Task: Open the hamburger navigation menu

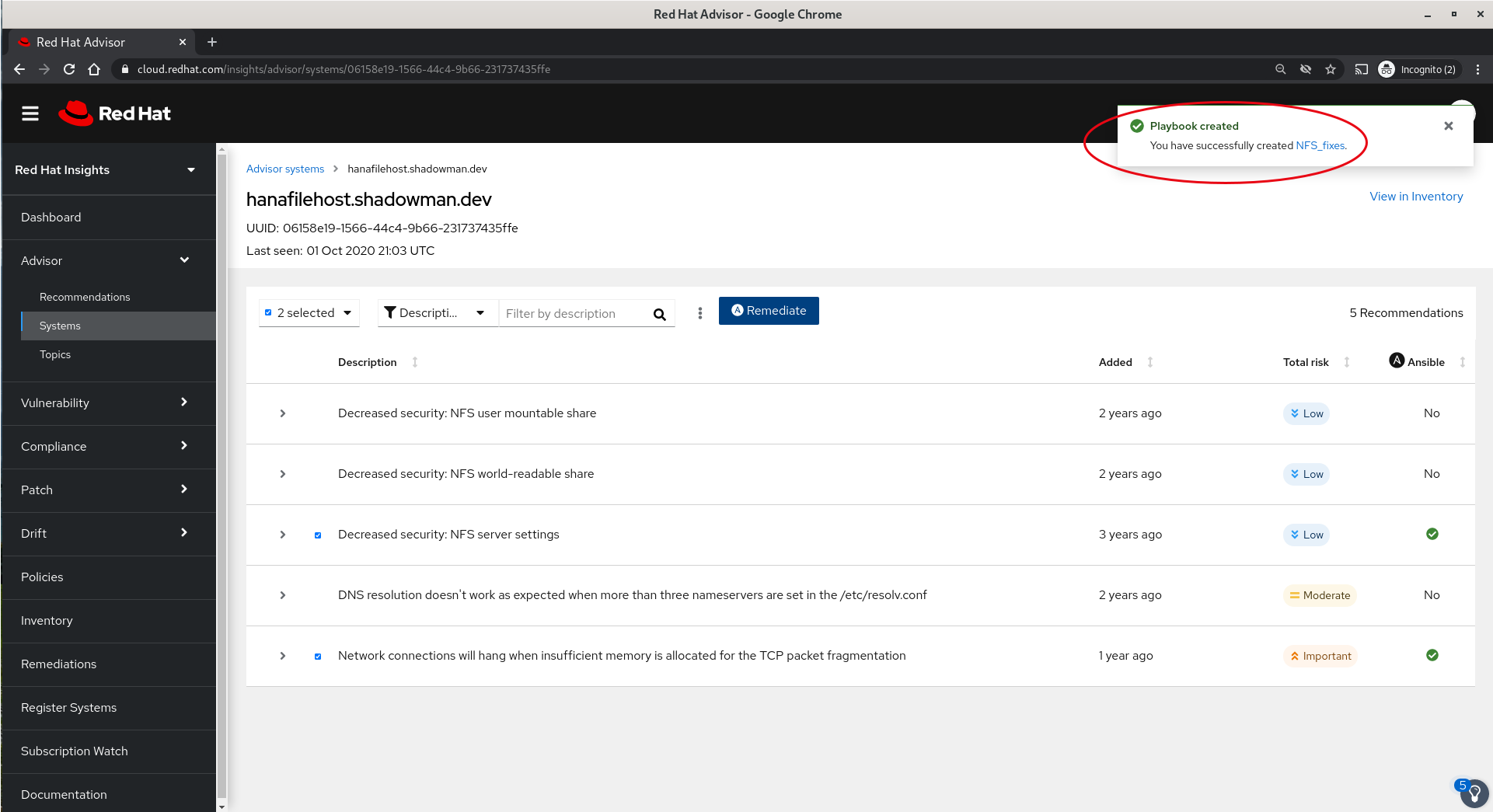Action: click(x=30, y=113)
